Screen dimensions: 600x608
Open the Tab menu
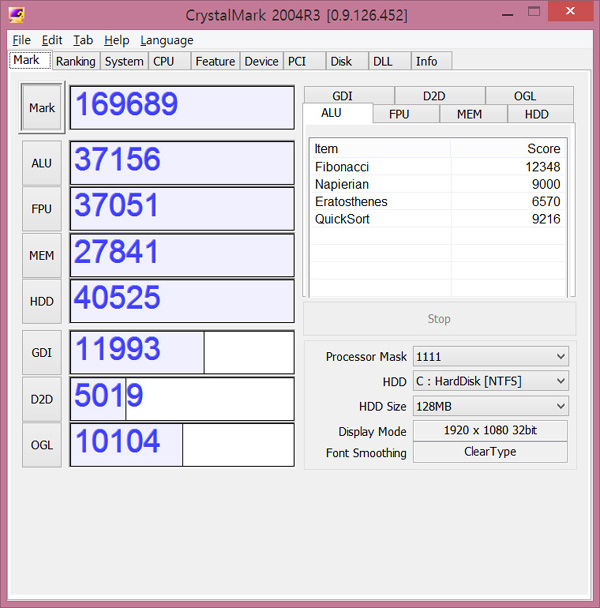tap(83, 40)
